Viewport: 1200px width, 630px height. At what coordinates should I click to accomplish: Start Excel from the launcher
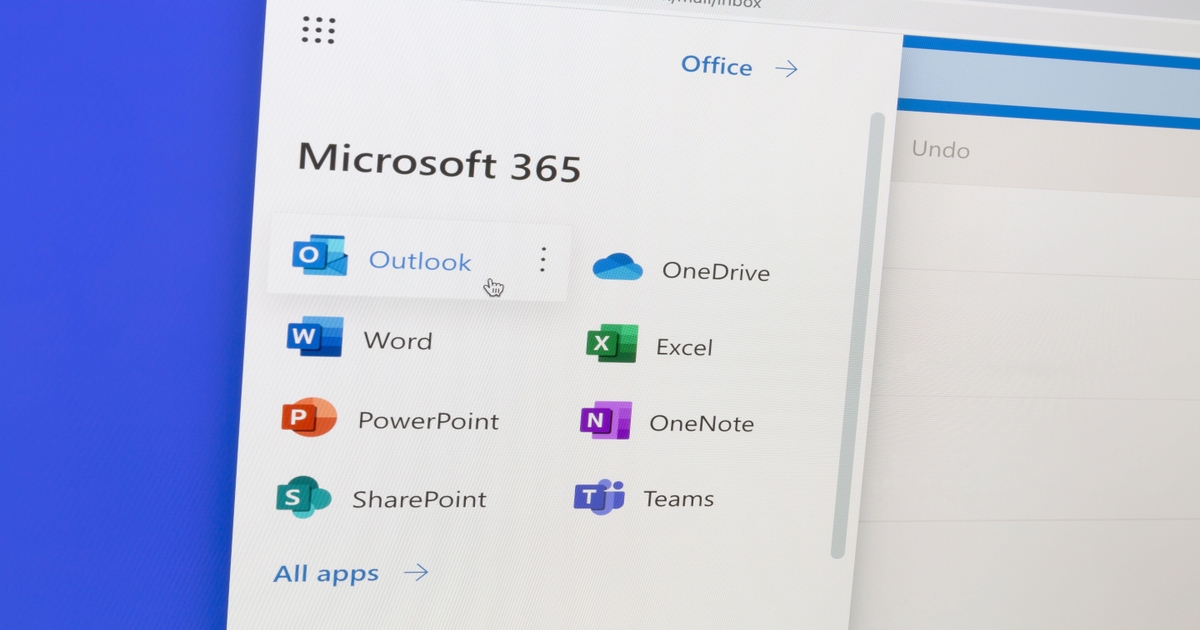(x=685, y=347)
